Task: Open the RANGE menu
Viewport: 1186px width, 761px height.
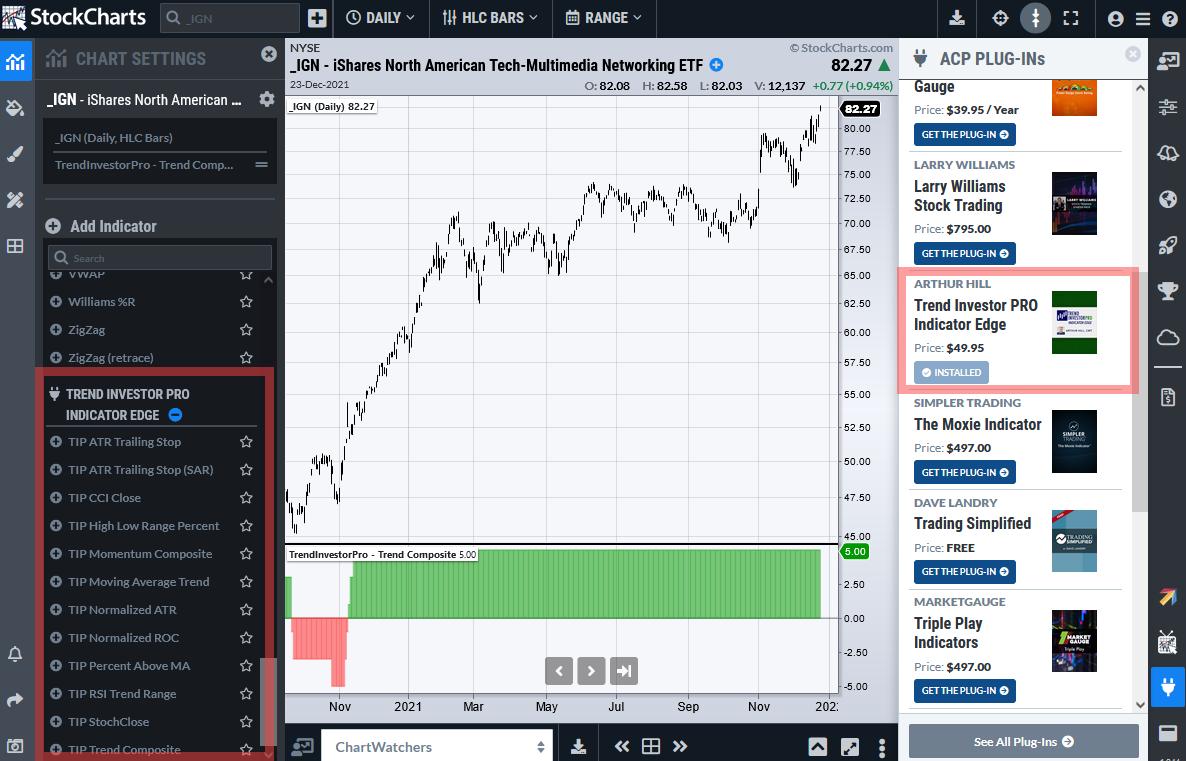Action: (603, 18)
